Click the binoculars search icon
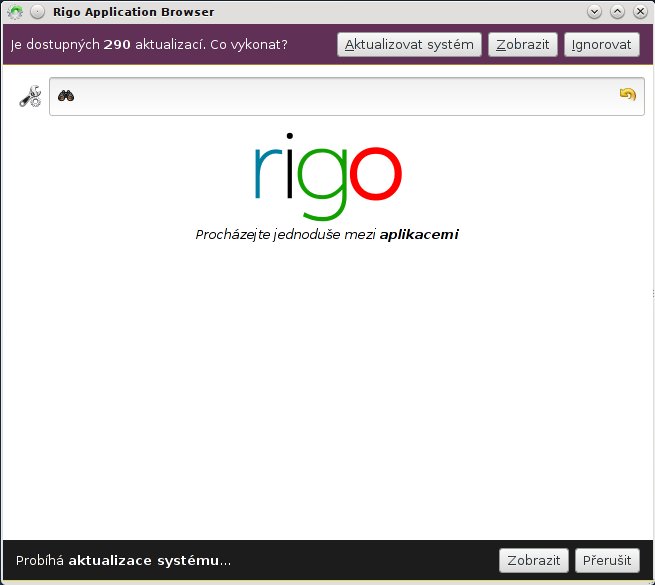This screenshot has height=585, width=655. coord(67,96)
